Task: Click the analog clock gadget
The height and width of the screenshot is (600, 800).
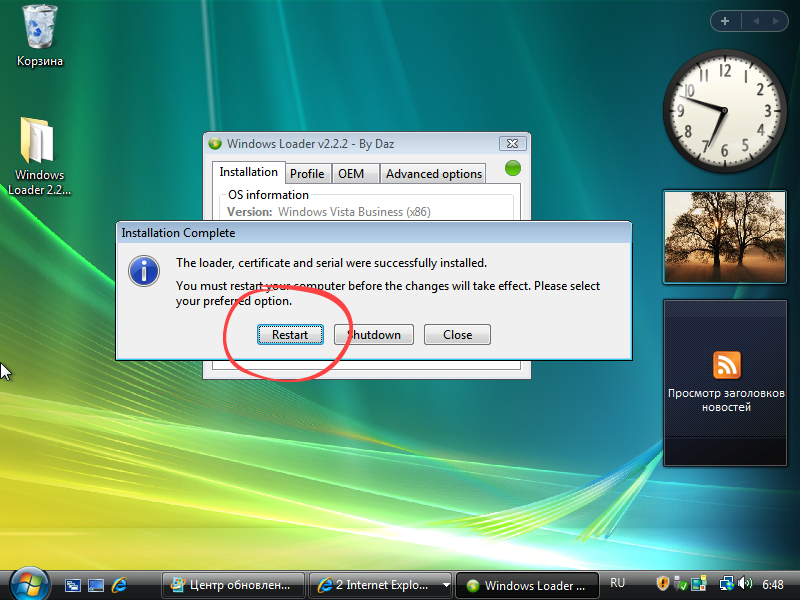Action: 724,111
